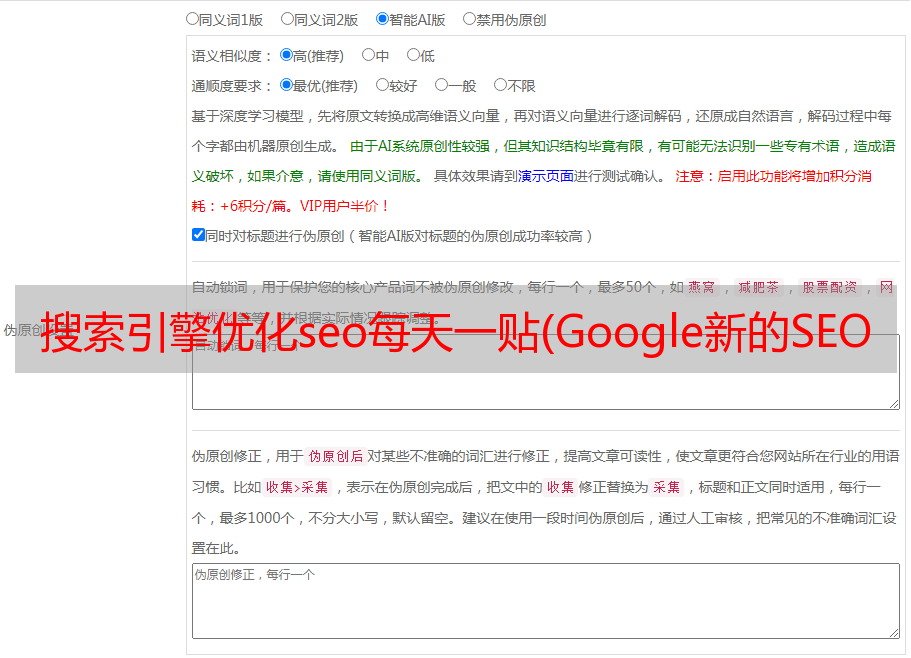Click the 燕窝 example keyword
This screenshot has width=911, height=658.
click(701, 287)
